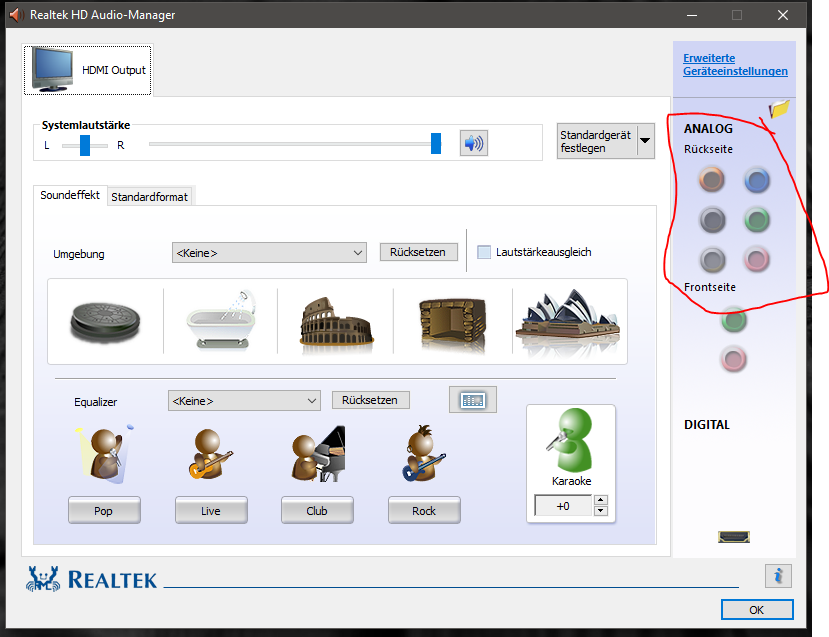The width and height of the screenshot is (829, 637).
Task: Open the graphic equalizer panel button
Action: coord(473,400)
